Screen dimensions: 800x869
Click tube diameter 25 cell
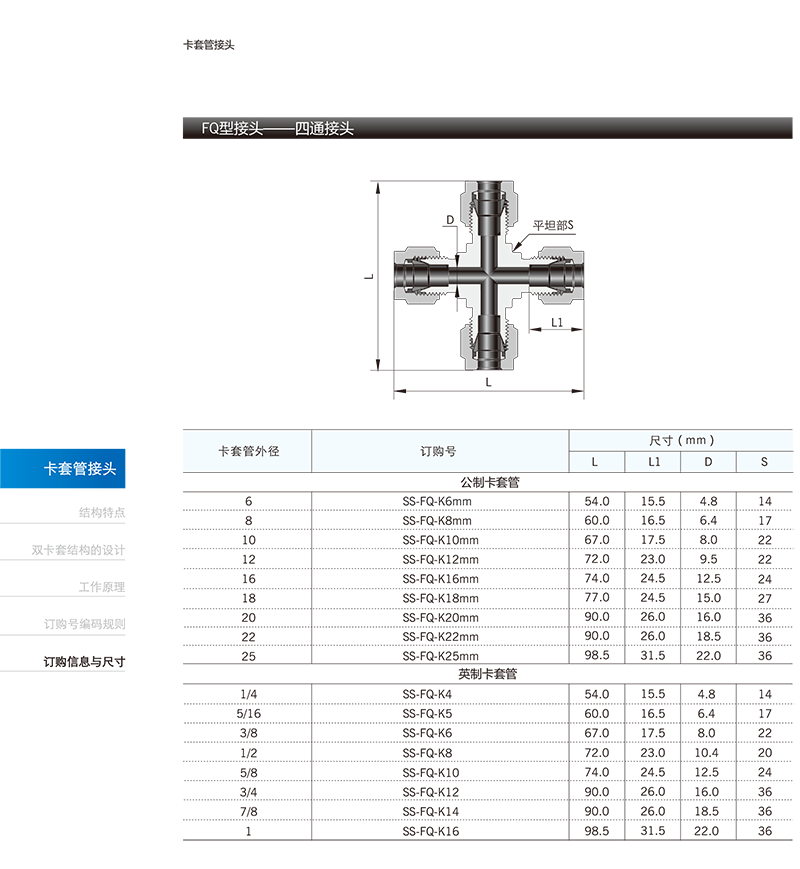click(x=248, y=656)
